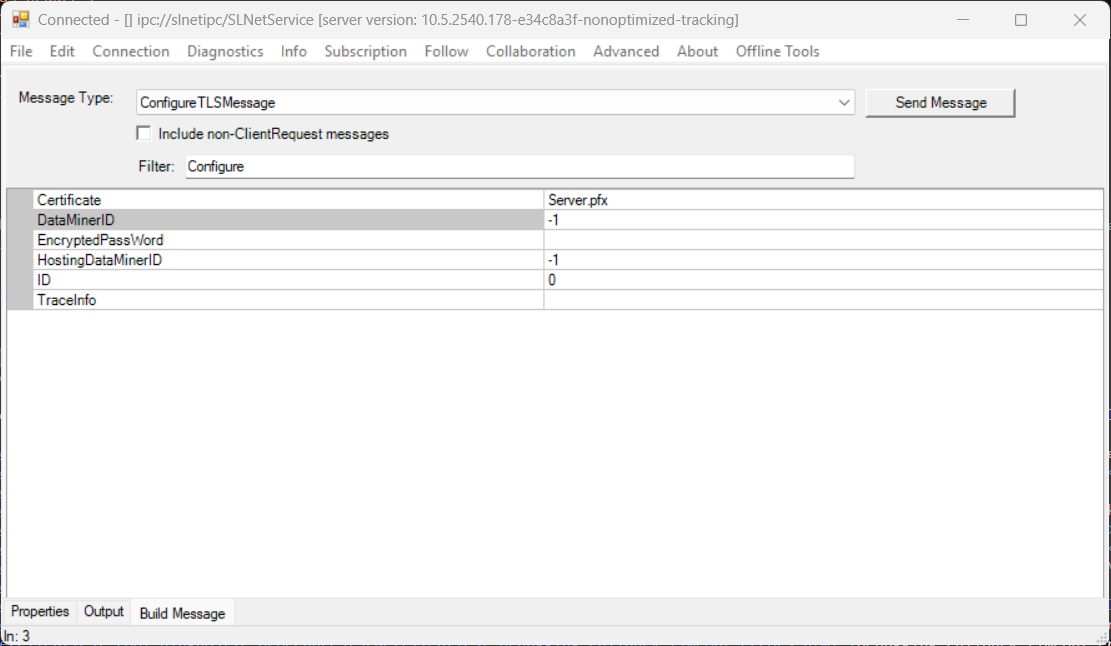
Task: Open the Subscription menu
Action: 365,51
